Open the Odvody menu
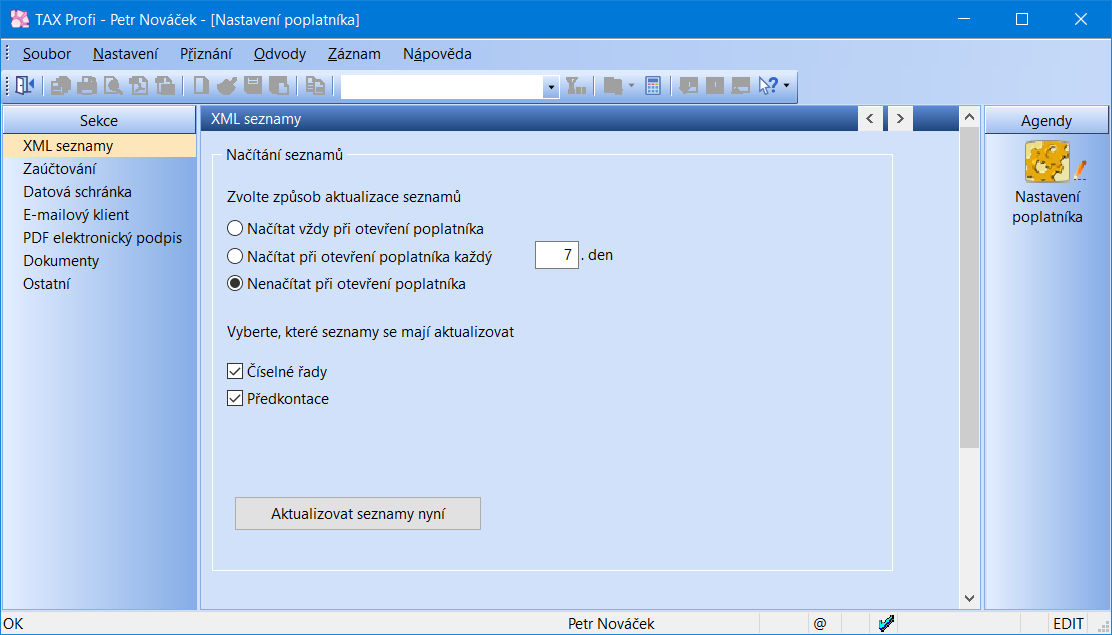 click(280, 54)
